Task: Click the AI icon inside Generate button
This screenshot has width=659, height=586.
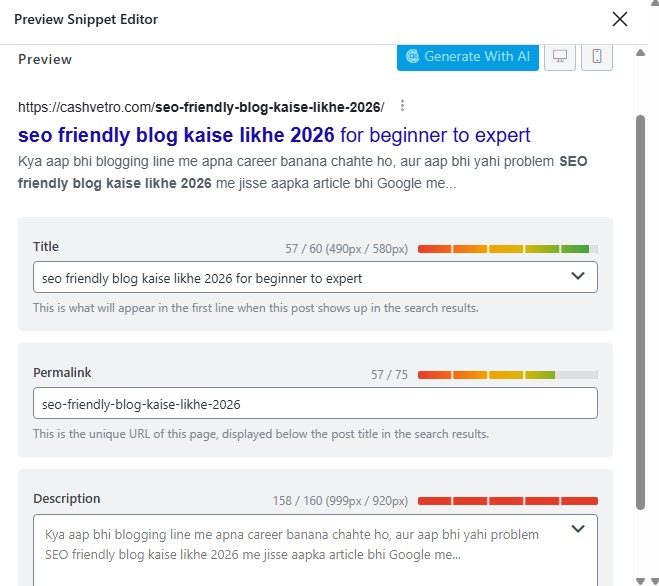Action: point(413,57)
